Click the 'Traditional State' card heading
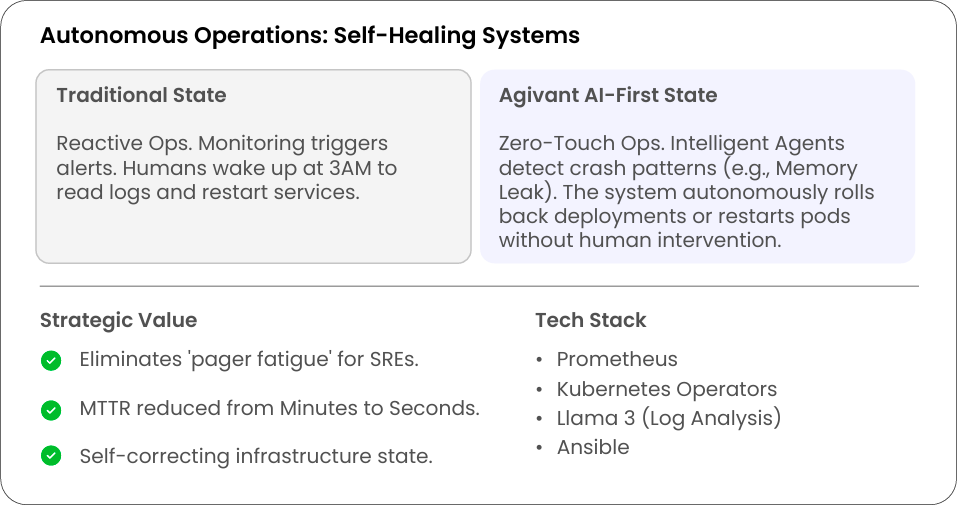Image resolution: width=957 pixels, height=505 pixels. click(141, 95)
